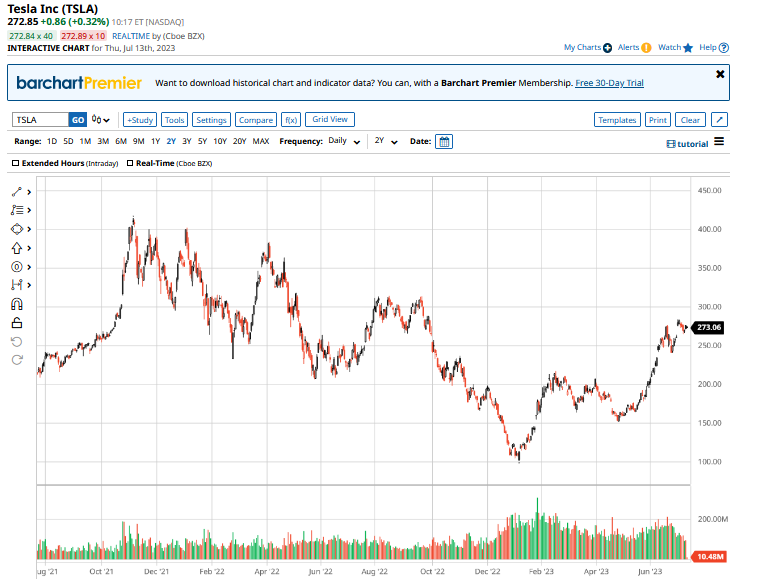Open the hamburger menu beside tutorial

coord(719,142)
